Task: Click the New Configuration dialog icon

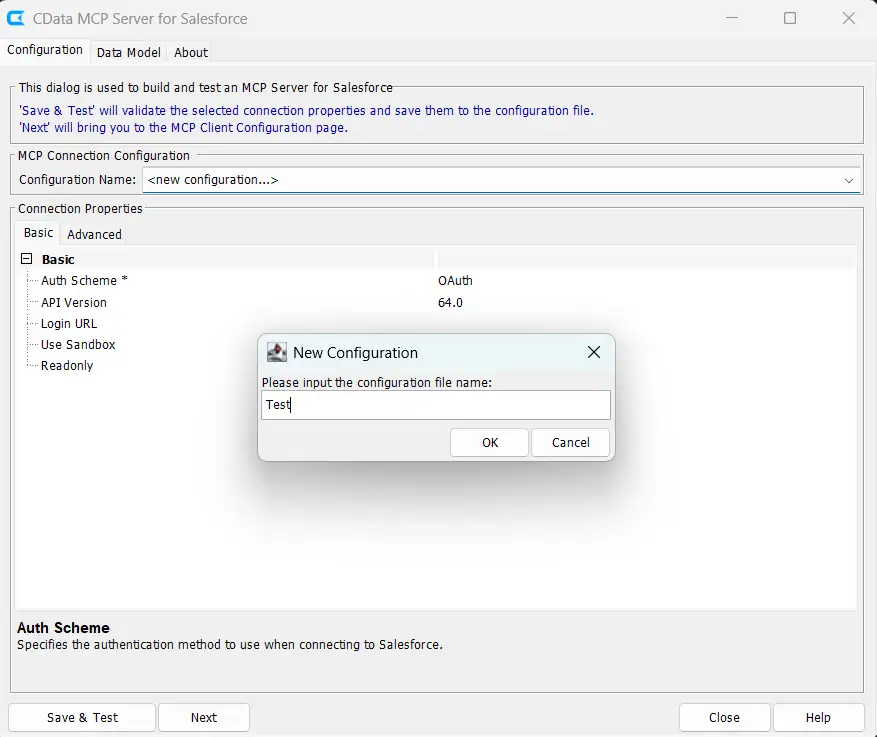Action: coord(276,352)
